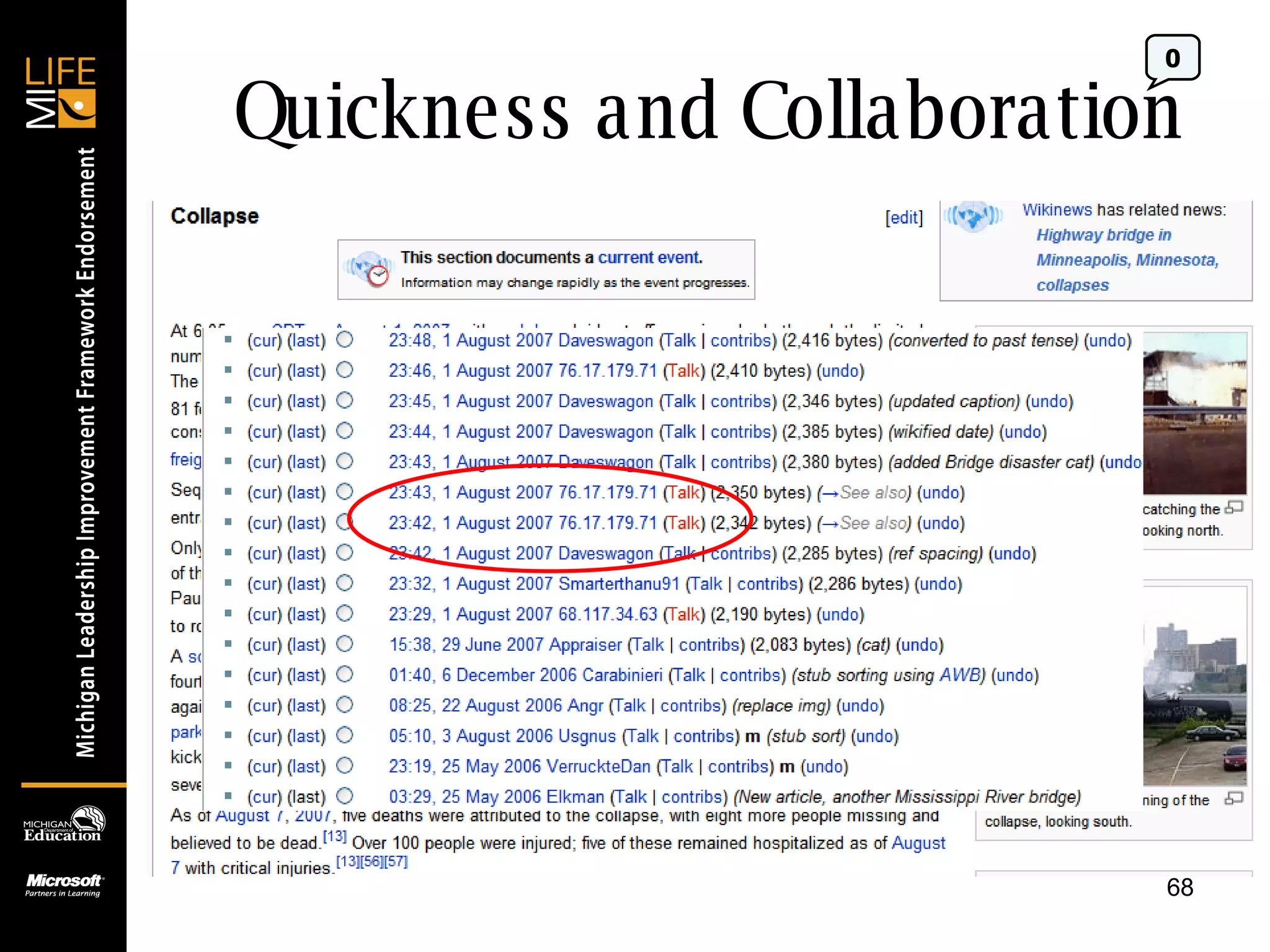Click the Michigan Education logo

[63, 824]
